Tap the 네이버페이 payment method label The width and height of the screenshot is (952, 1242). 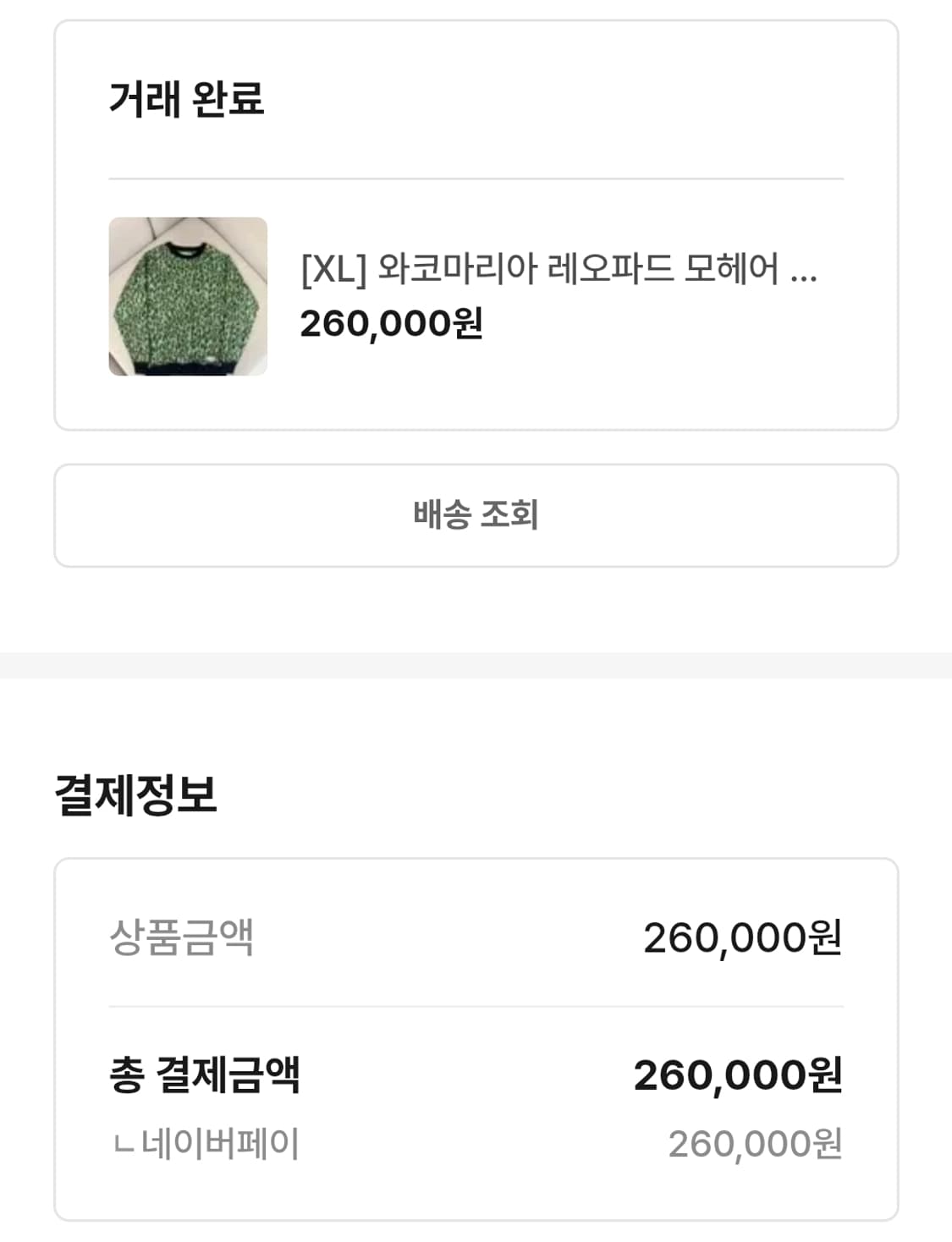pyautogui.click(x=220, y=1144)
